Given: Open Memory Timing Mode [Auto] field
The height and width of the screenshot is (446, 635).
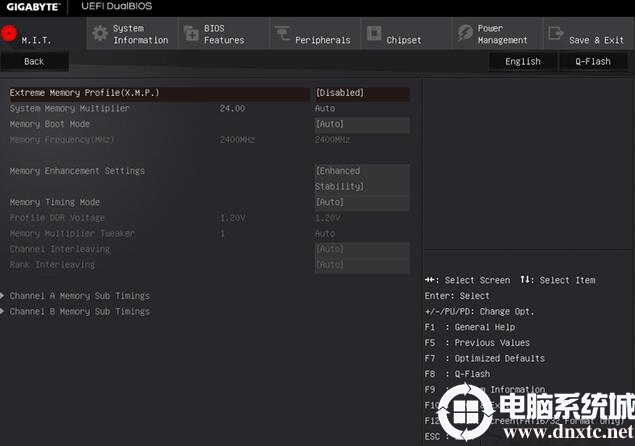Looking at the screenshot, I should pyautogui.click(x=362, y=202).
